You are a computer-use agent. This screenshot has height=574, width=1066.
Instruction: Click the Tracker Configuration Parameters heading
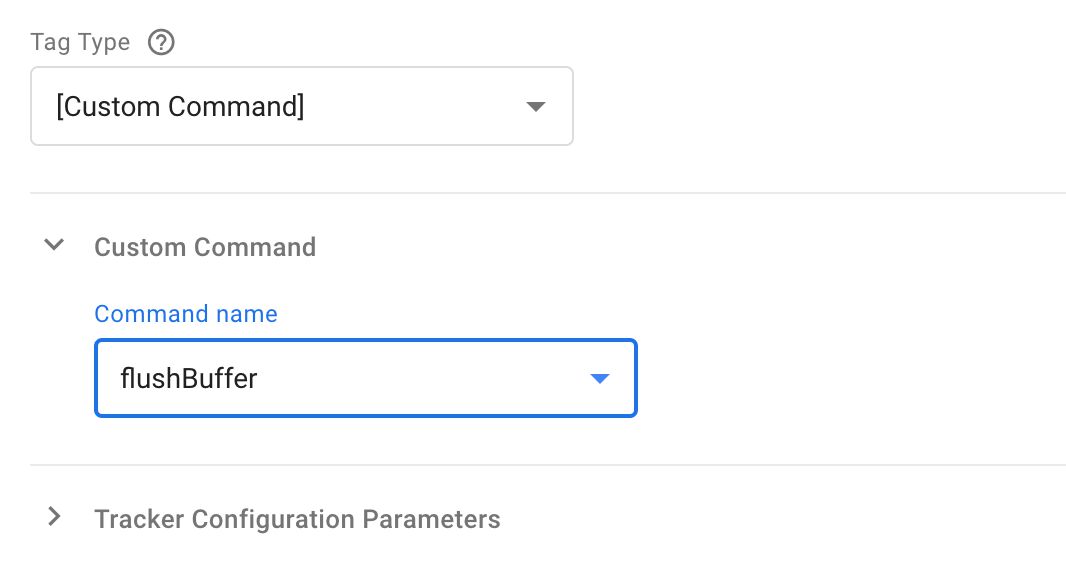tap(297, 519)
